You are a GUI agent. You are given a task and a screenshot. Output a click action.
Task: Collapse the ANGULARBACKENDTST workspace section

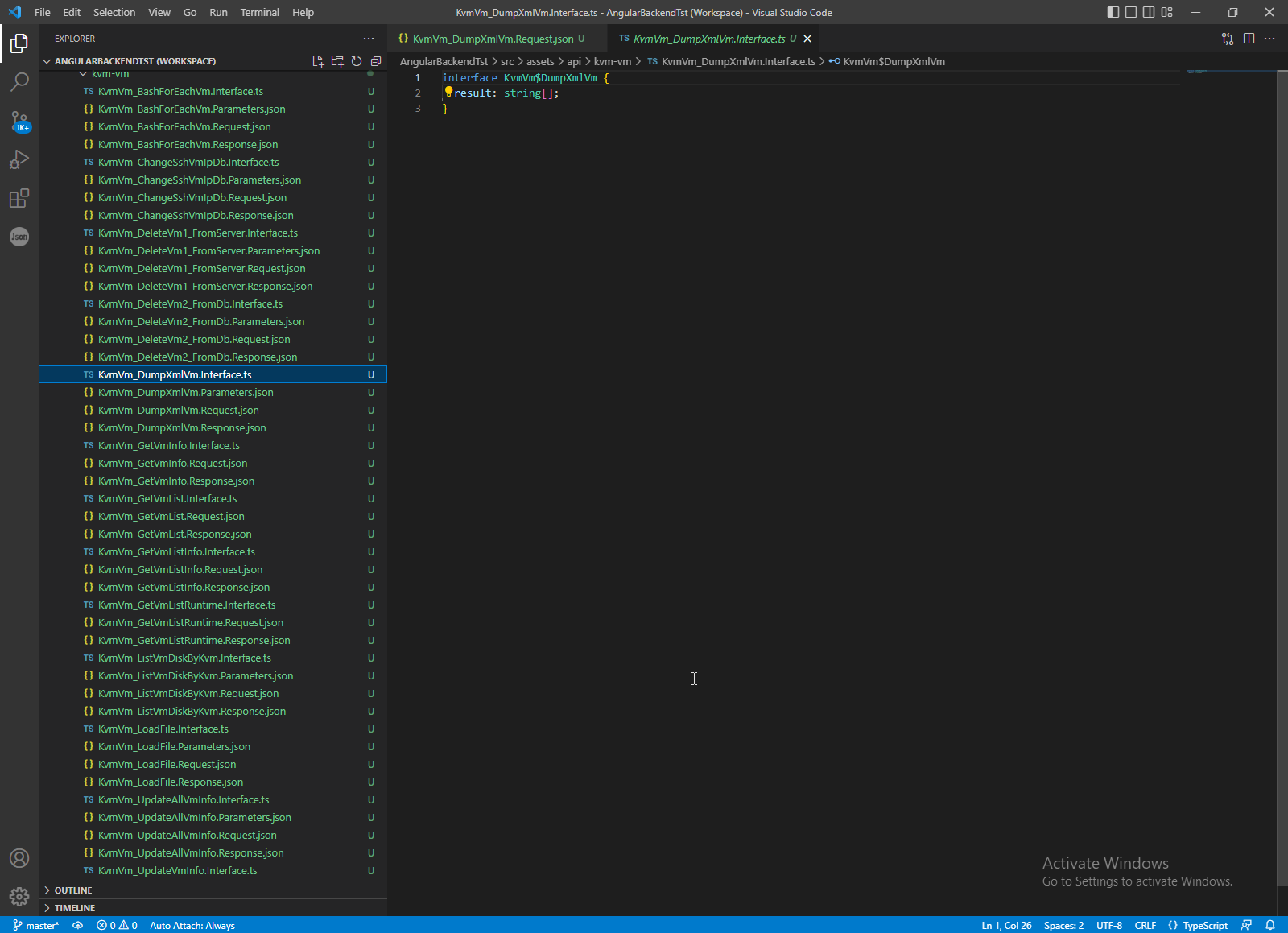(x=135, y=61)
